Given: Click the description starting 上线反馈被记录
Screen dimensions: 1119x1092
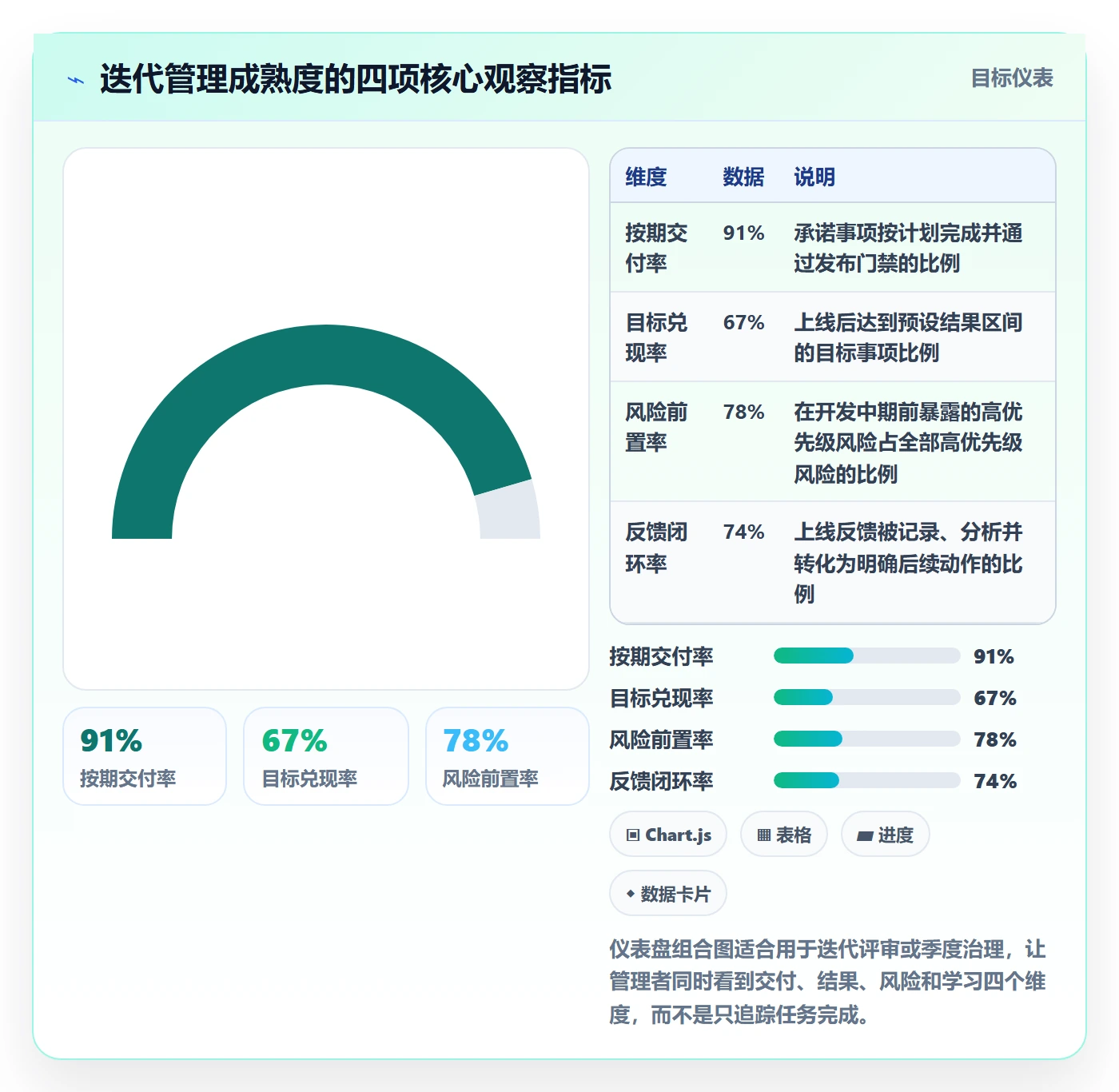Looking at the screenshot, I should pyautogui.click(x=908, y=563).
